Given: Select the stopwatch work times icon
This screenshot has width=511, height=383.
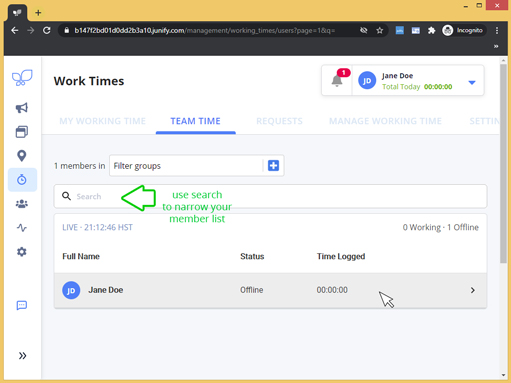Looking at the screenshot, I should (x=22, y=180).
